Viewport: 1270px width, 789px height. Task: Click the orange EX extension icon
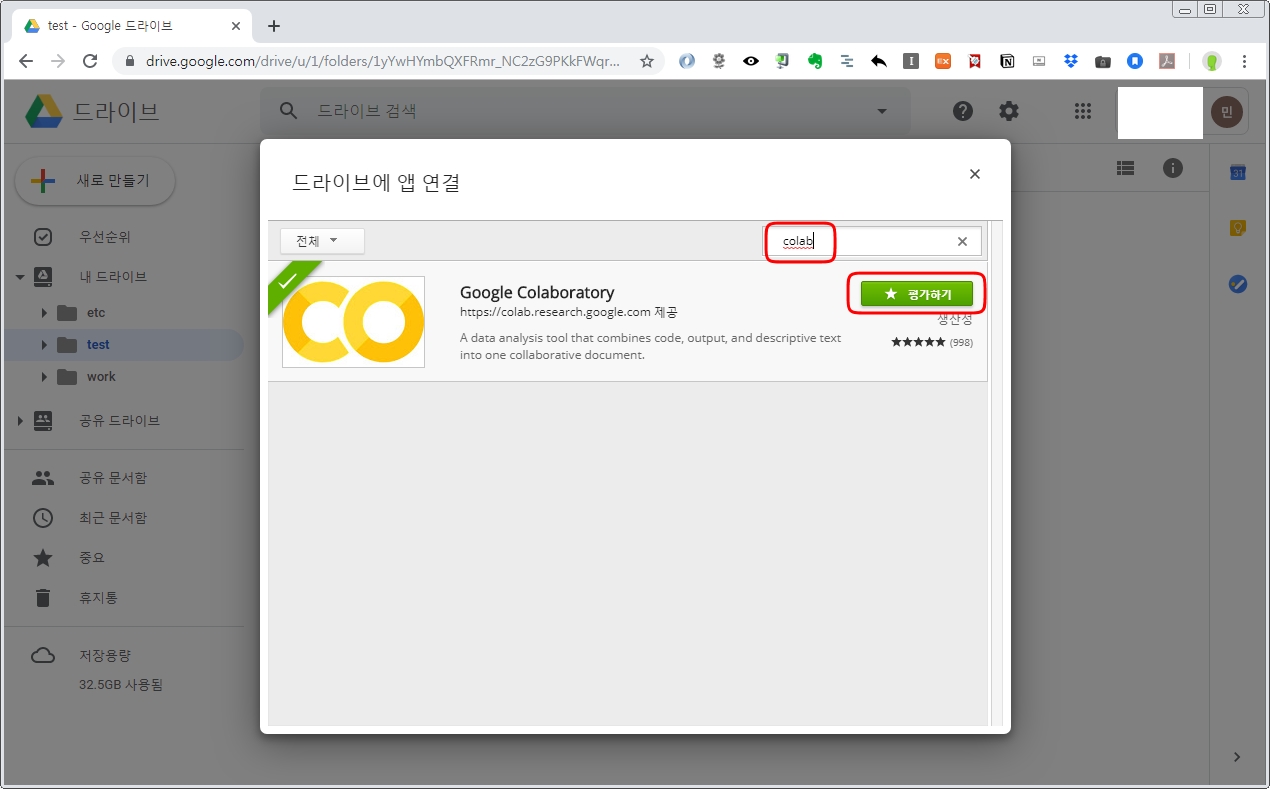pos(943,61)
